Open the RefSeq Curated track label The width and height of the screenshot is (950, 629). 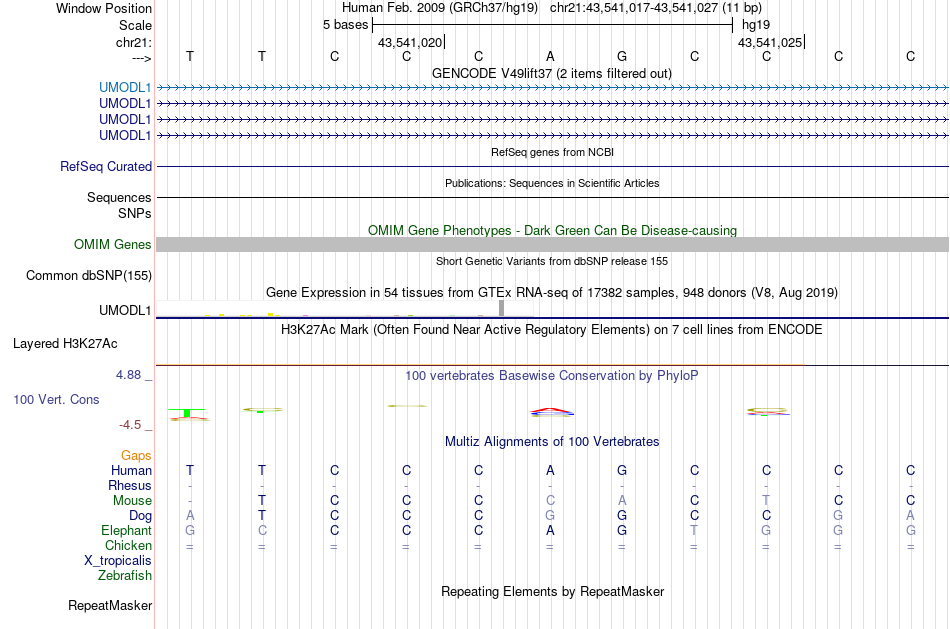pyautogui.click(x=106, y=166)
